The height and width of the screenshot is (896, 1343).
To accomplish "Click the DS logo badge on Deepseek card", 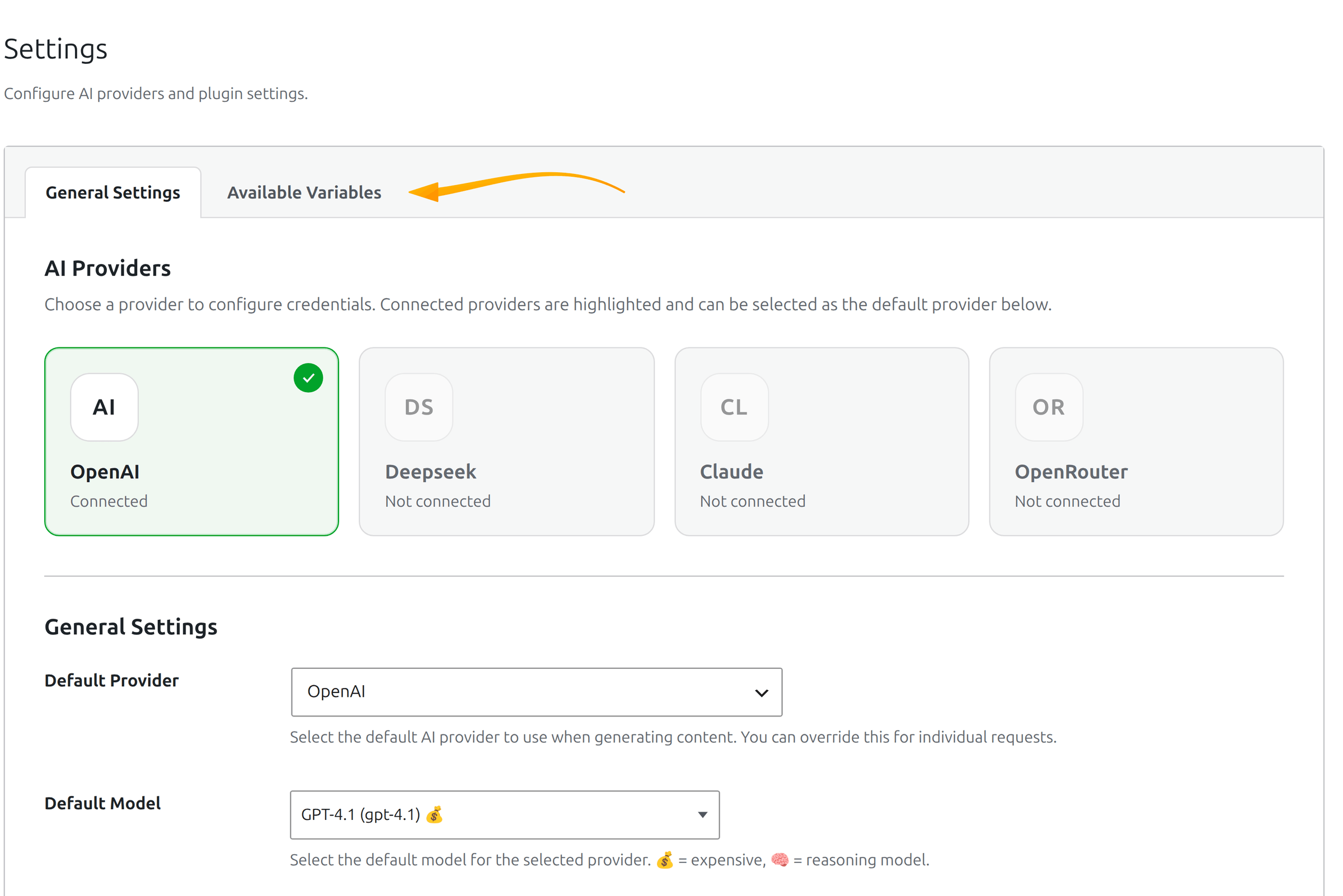I will 419,407.
